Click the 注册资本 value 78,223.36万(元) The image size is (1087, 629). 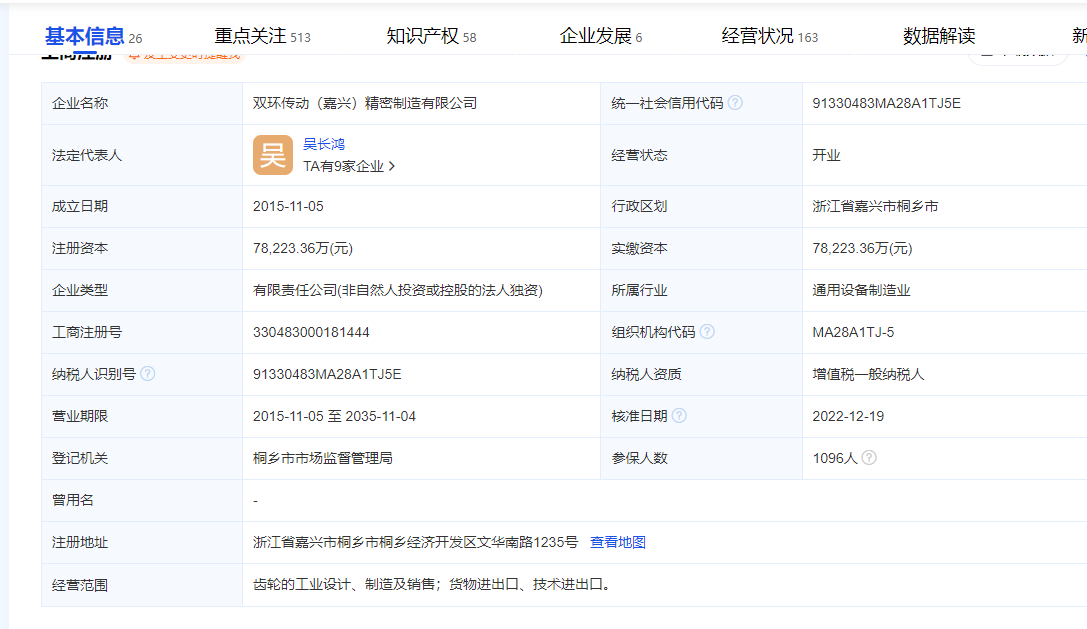click(303, 248)
